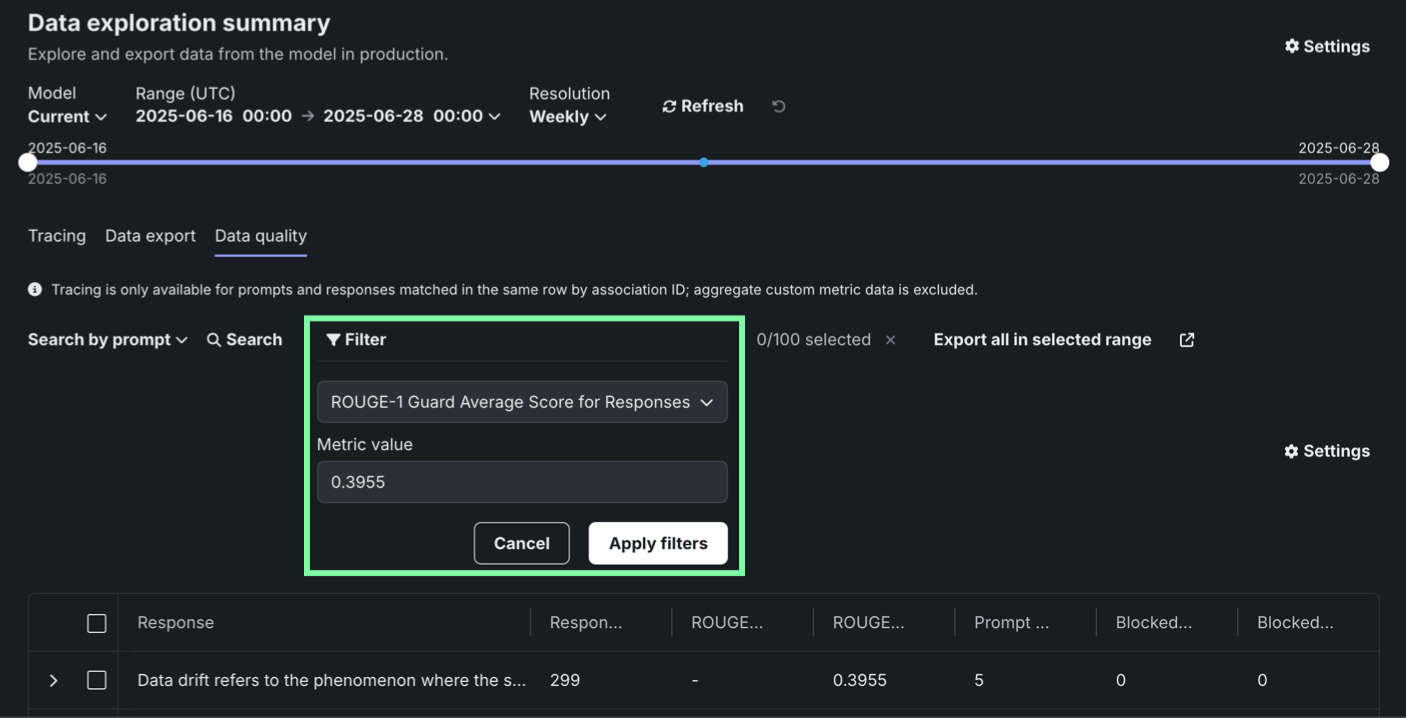
Task: Switch to the Data export tab
Action: (x=150, y=236)
